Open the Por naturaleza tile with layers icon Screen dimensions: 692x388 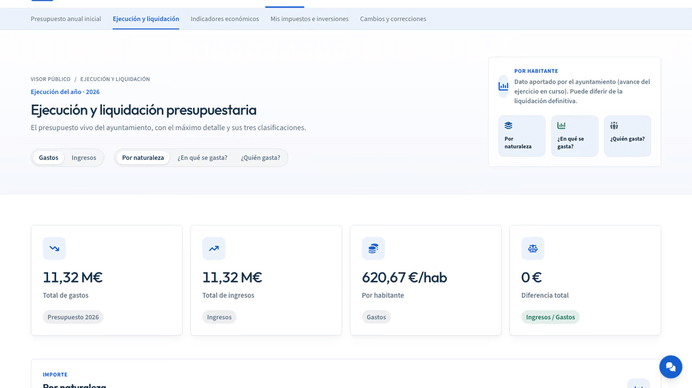(522, 136)
